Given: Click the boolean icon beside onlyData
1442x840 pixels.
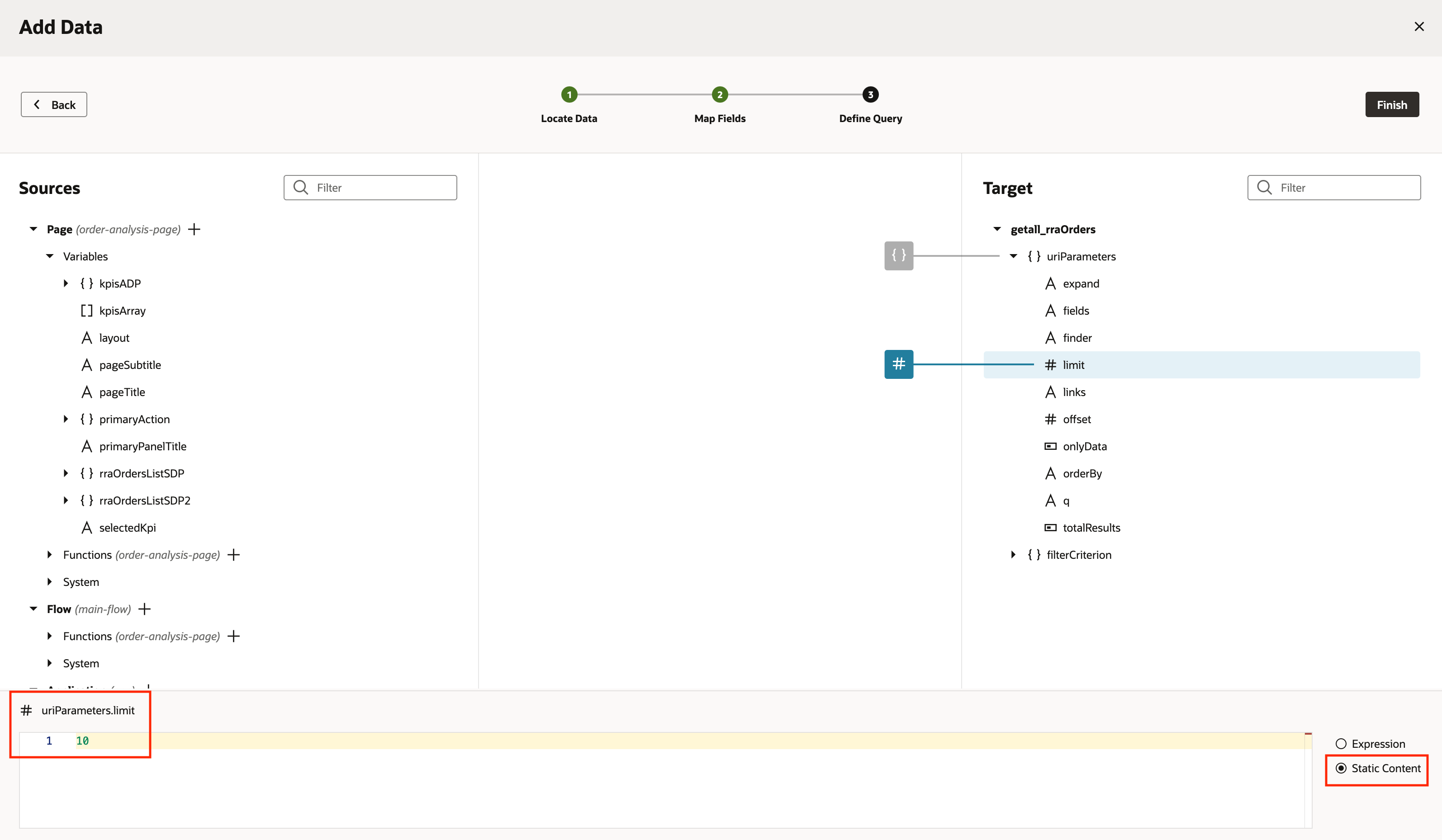Looking at the screenshot, I should pyautogui.click(x=1051, y=446).
